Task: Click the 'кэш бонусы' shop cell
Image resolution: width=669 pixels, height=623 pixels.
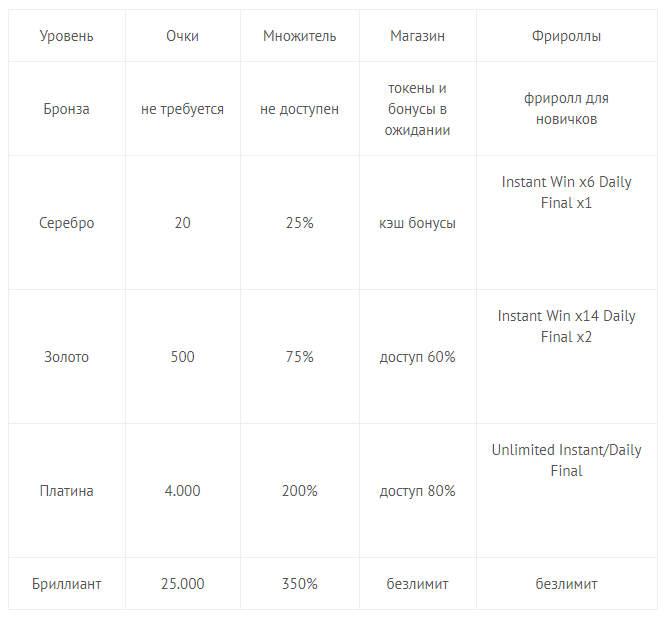Action: (417, 223)
